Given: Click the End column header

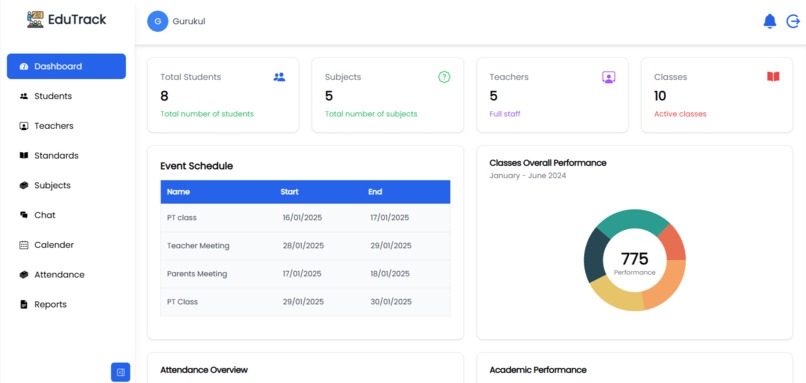Looking at the screenshot, I should tap(375, 192).
